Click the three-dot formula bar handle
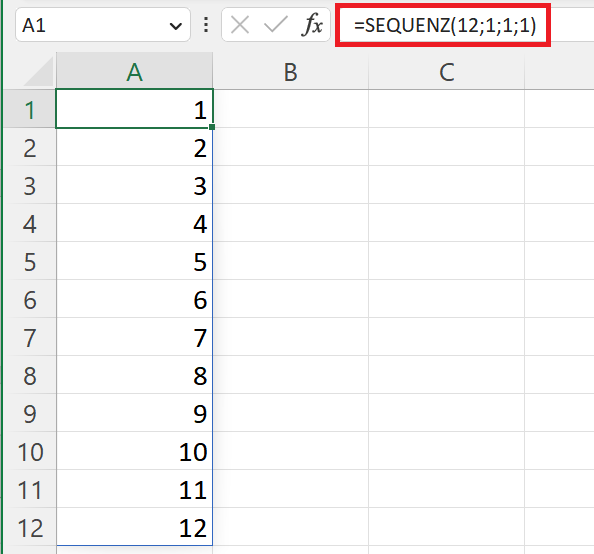Screen dimensions: 594x554 tap(206, 25)
